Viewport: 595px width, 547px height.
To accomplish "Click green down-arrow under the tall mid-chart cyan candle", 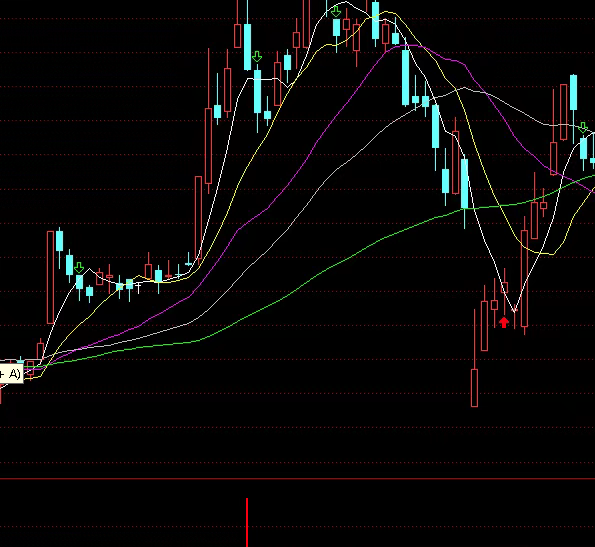I will tap(257, 57).
